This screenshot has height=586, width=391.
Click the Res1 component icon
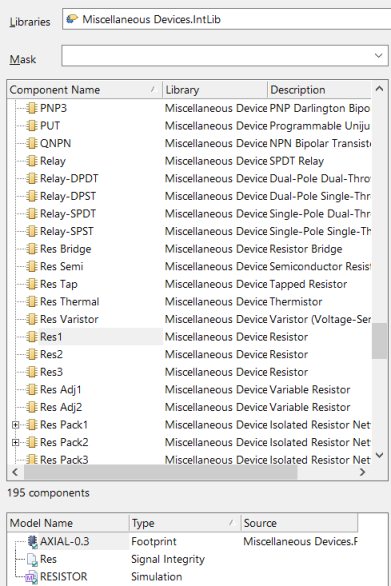pos(32,337)
